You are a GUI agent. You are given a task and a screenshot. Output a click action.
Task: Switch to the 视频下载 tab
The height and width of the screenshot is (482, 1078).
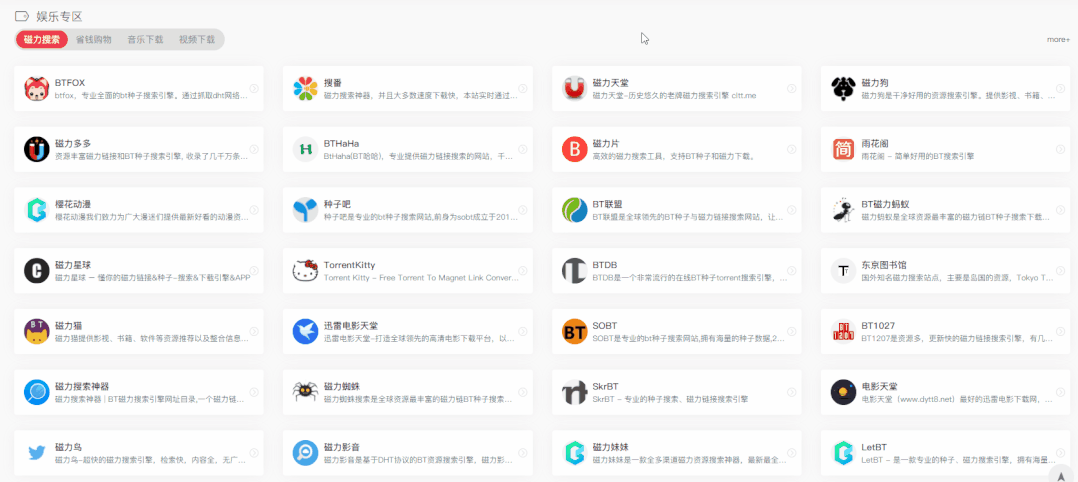197,39
